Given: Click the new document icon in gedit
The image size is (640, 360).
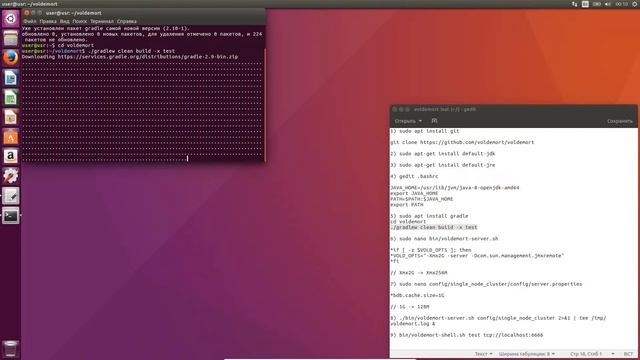Looking at the screenshot, I should [434, 121].
